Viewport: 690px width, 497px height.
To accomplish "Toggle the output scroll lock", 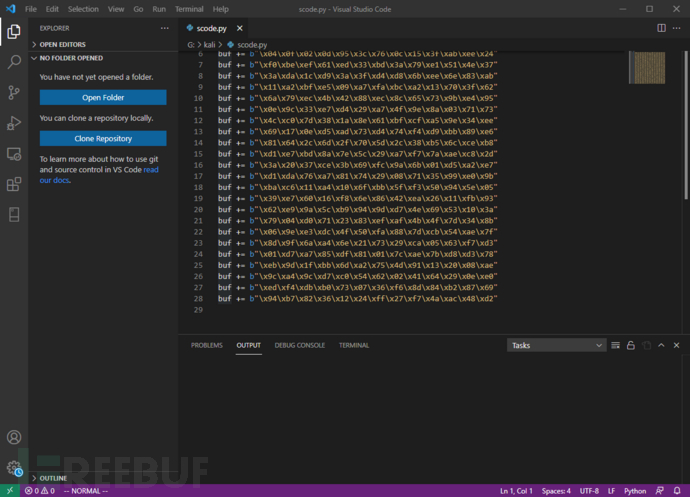I will click(x=631, y=345).
